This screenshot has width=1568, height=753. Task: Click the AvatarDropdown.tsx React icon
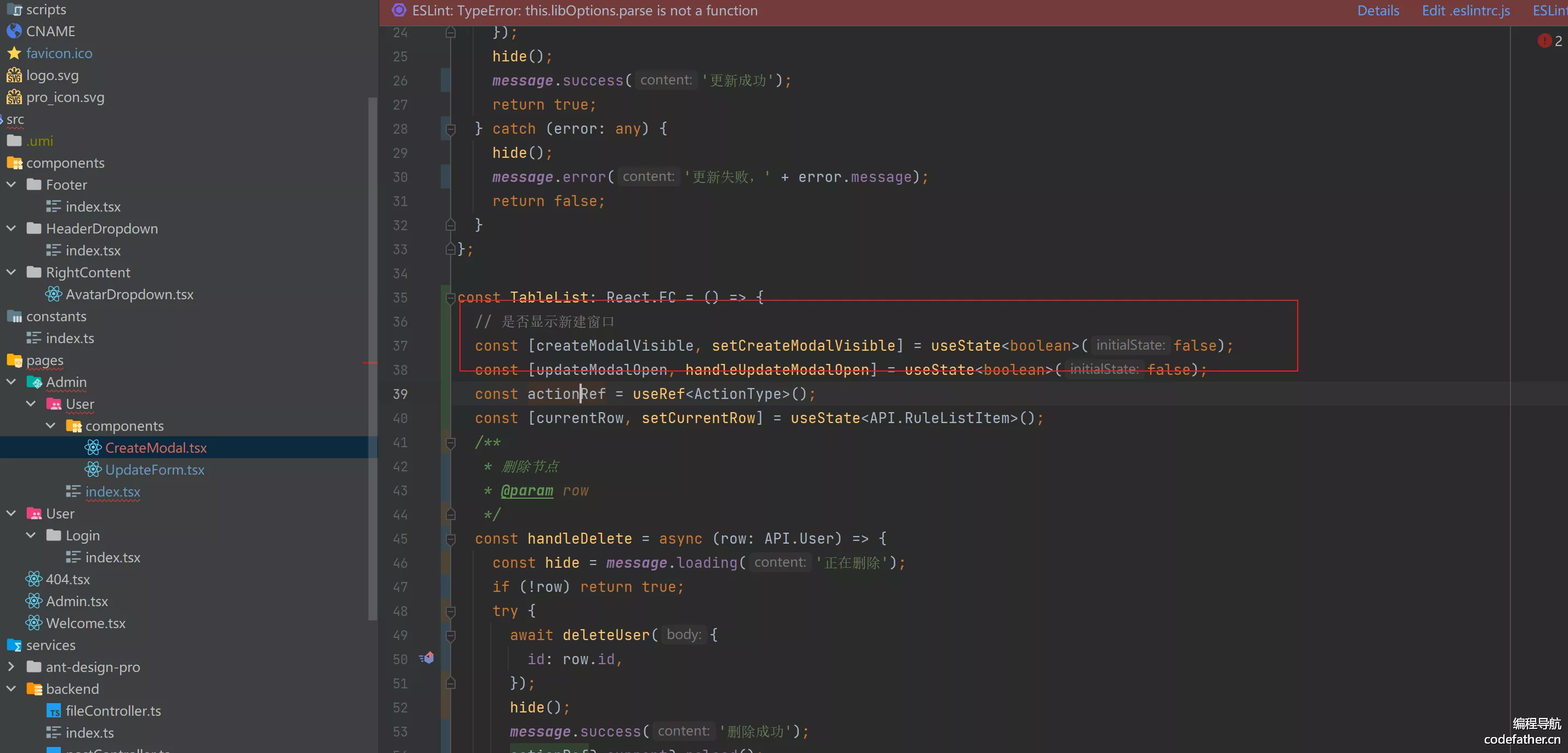(x=54, y=294)
